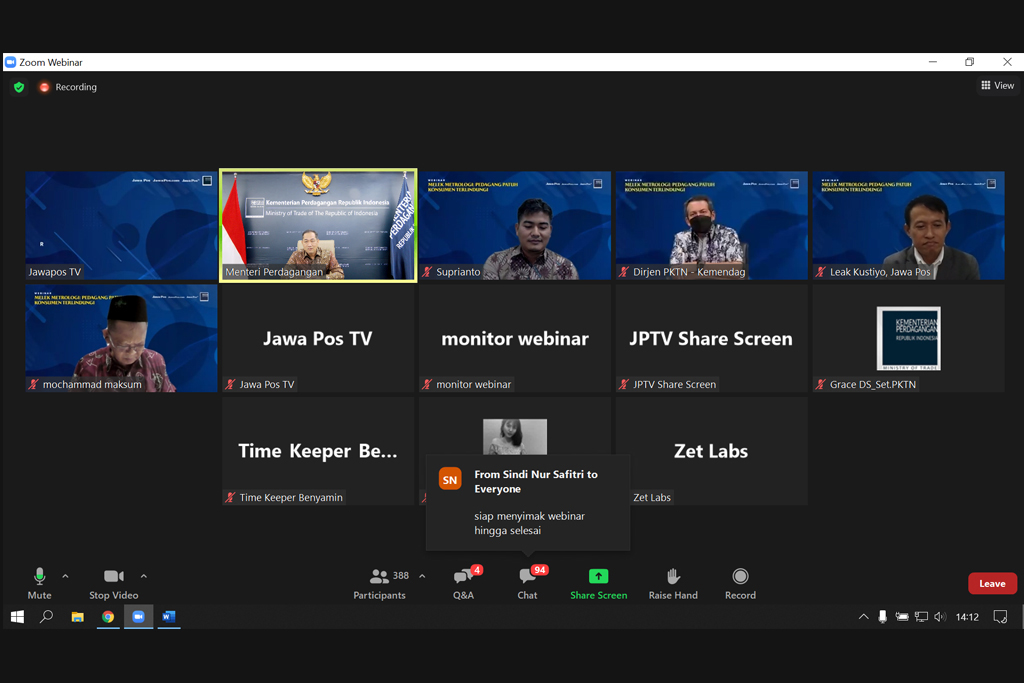Open the battery status tray icon
1024x683 pixels.
902,616
